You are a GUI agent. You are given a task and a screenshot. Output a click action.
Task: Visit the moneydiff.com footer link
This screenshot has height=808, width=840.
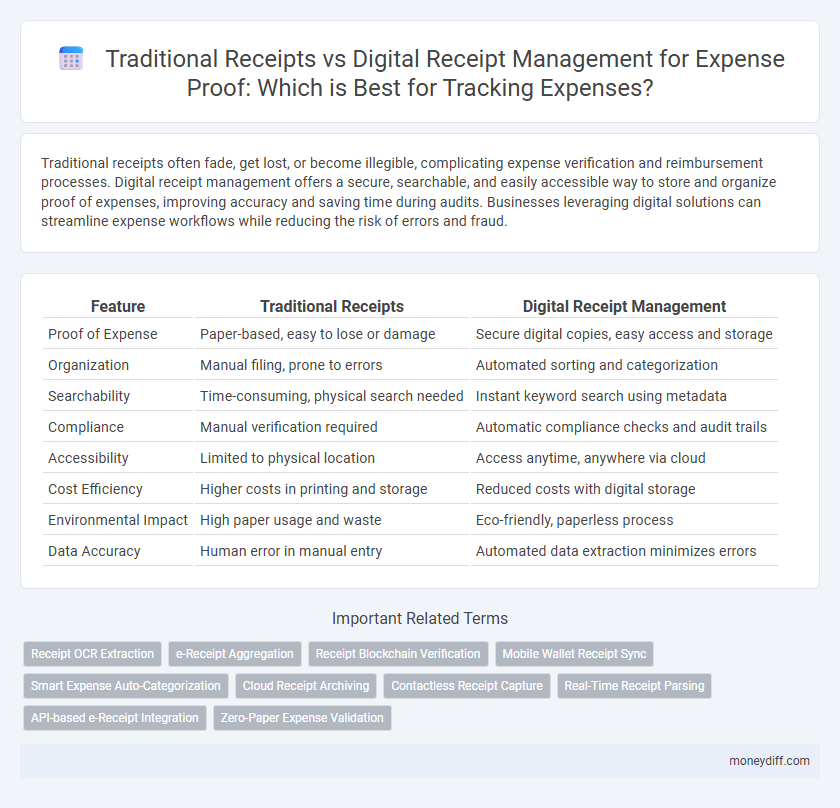coord(769,761)
